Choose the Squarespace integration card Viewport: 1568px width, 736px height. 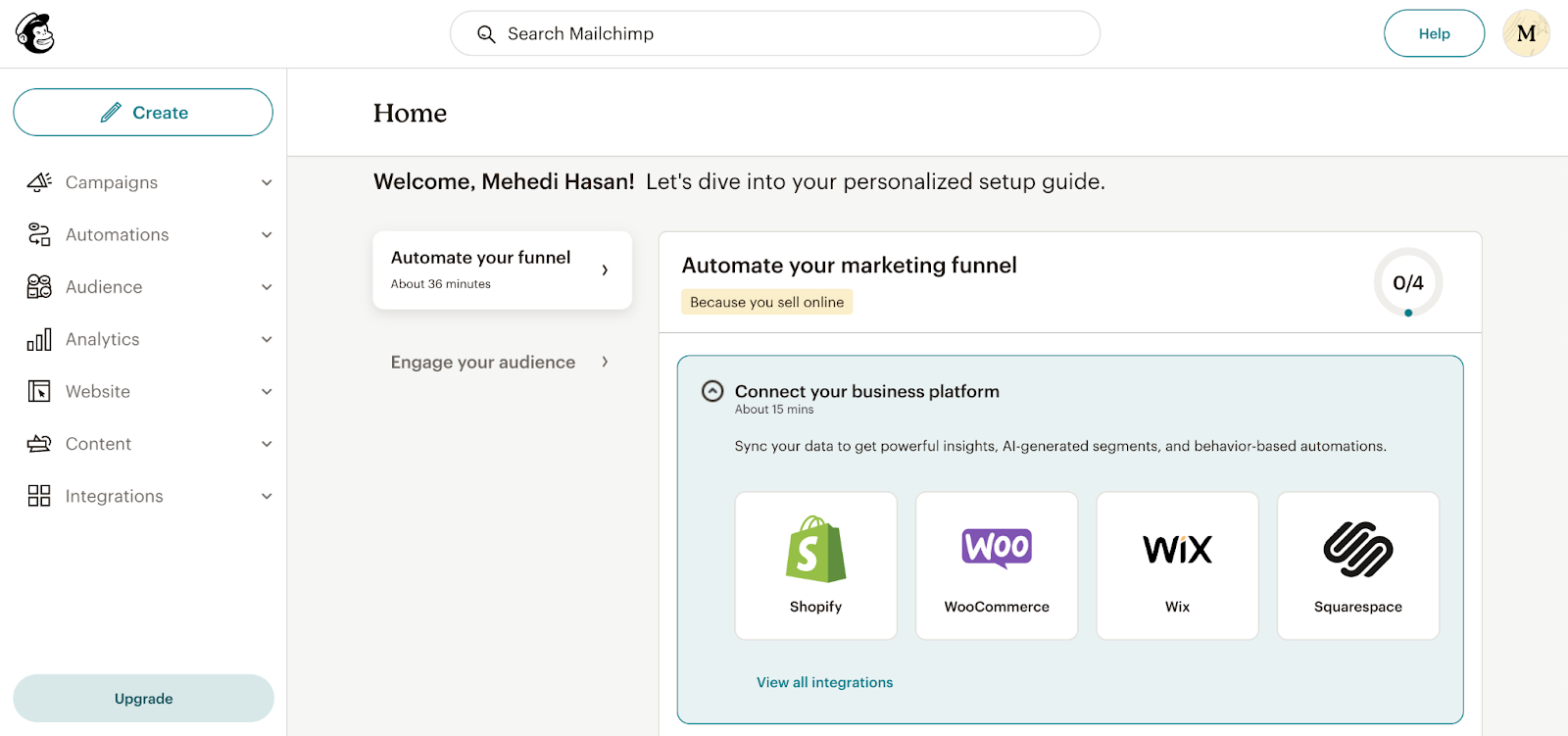coord(1358,565)
